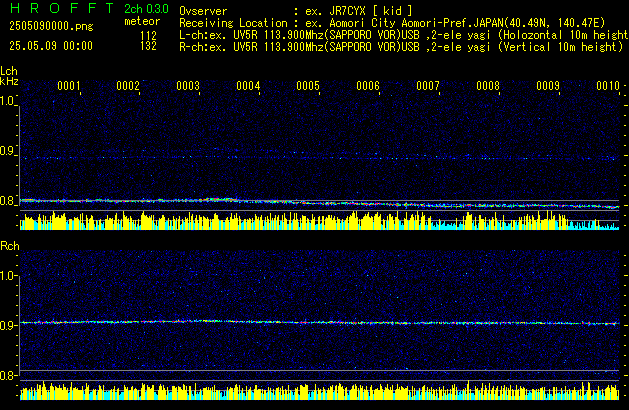
Task: Click time marker 0008
Action: (488, 86)
